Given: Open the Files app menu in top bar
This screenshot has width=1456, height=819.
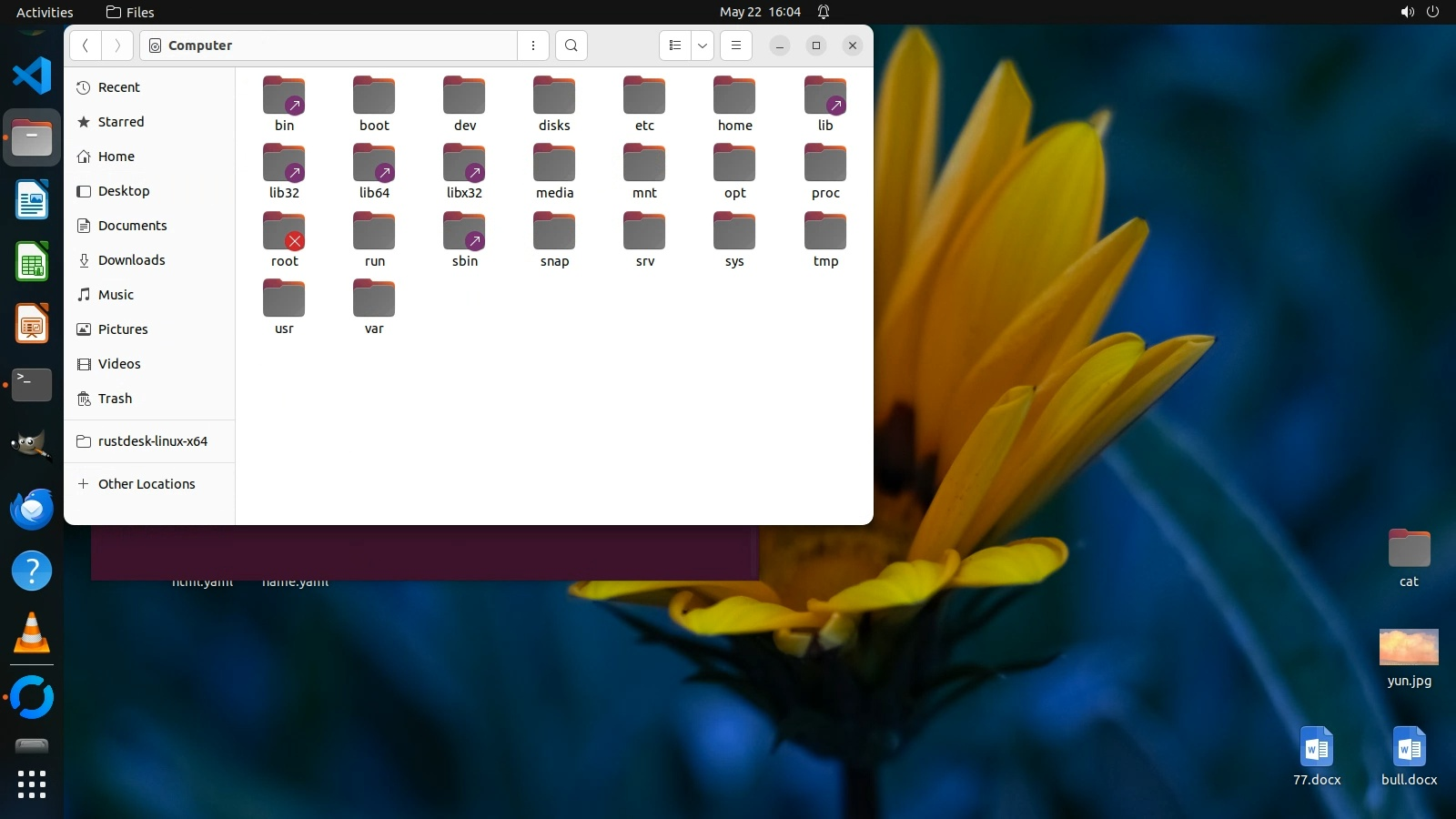Looking at the screenshot, I should (130, 12).
